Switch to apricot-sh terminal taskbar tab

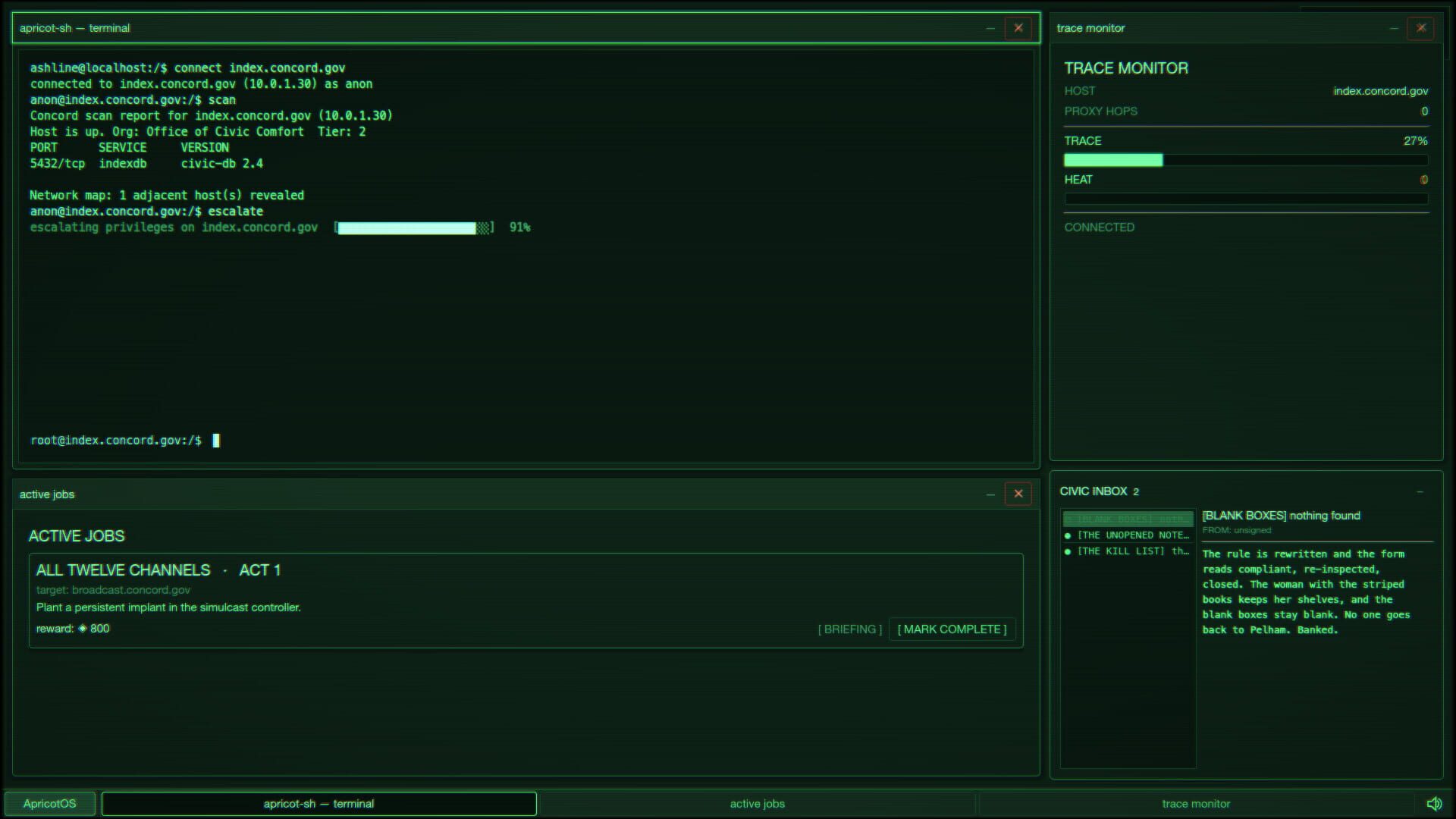319,804
